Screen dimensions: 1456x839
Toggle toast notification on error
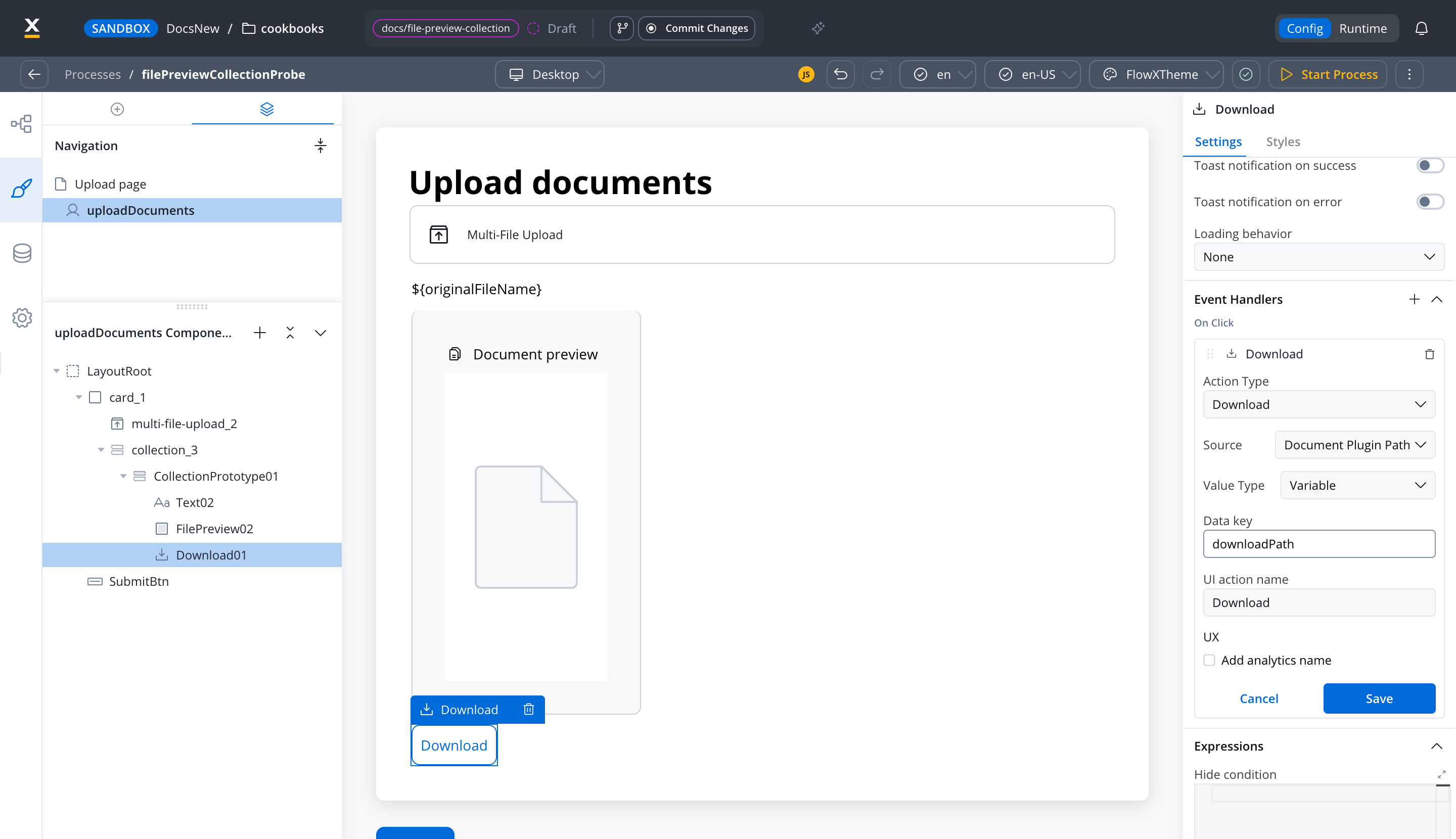click(x=1430, y=202)
